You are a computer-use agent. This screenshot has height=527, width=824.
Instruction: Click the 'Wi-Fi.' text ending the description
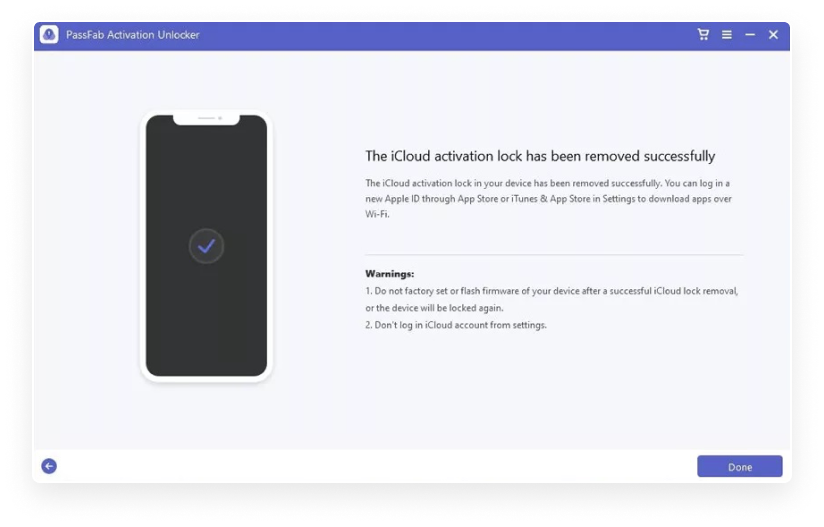point(377,214)
